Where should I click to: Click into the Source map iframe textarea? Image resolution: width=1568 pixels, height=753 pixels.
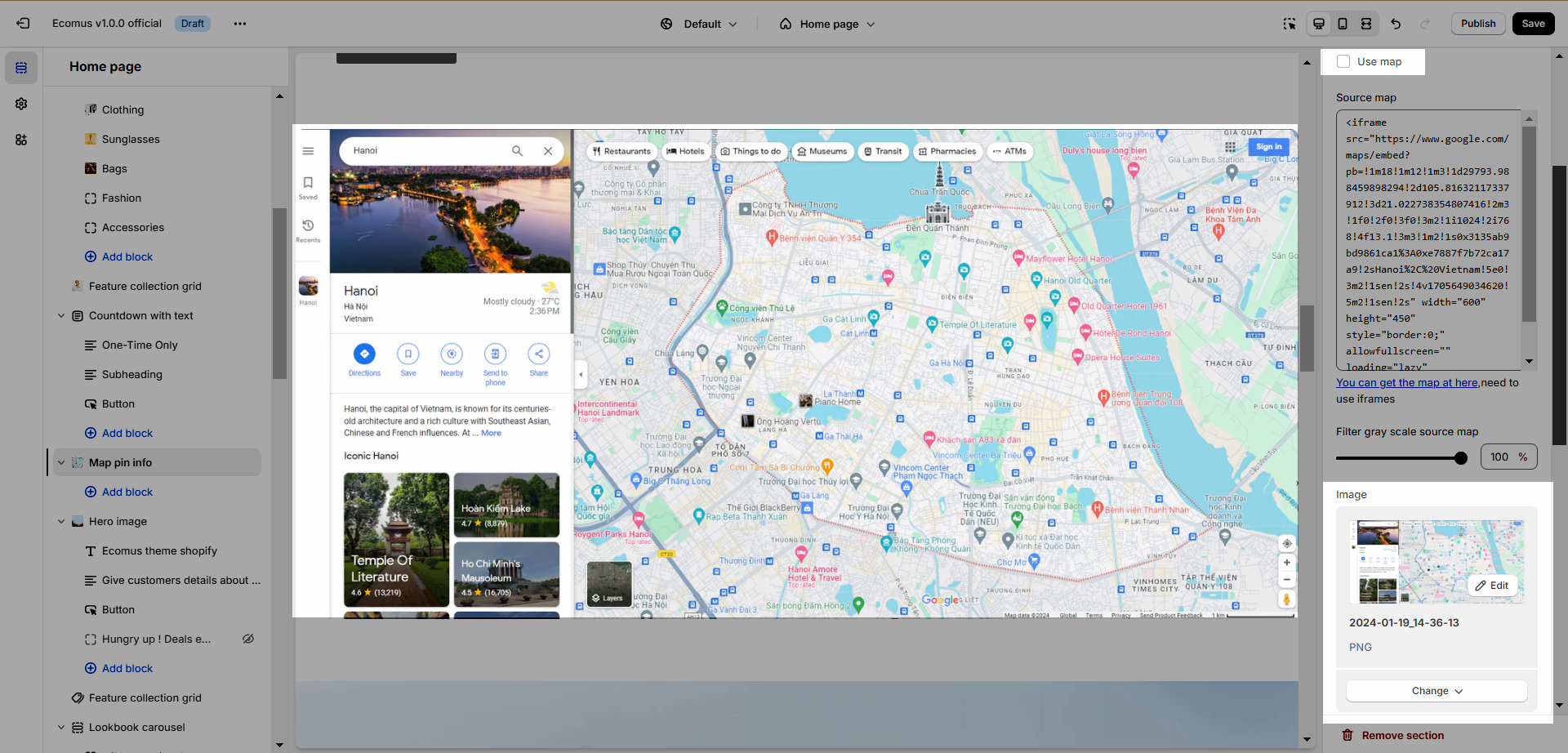pyautogui.click(x=1429, y=240)
